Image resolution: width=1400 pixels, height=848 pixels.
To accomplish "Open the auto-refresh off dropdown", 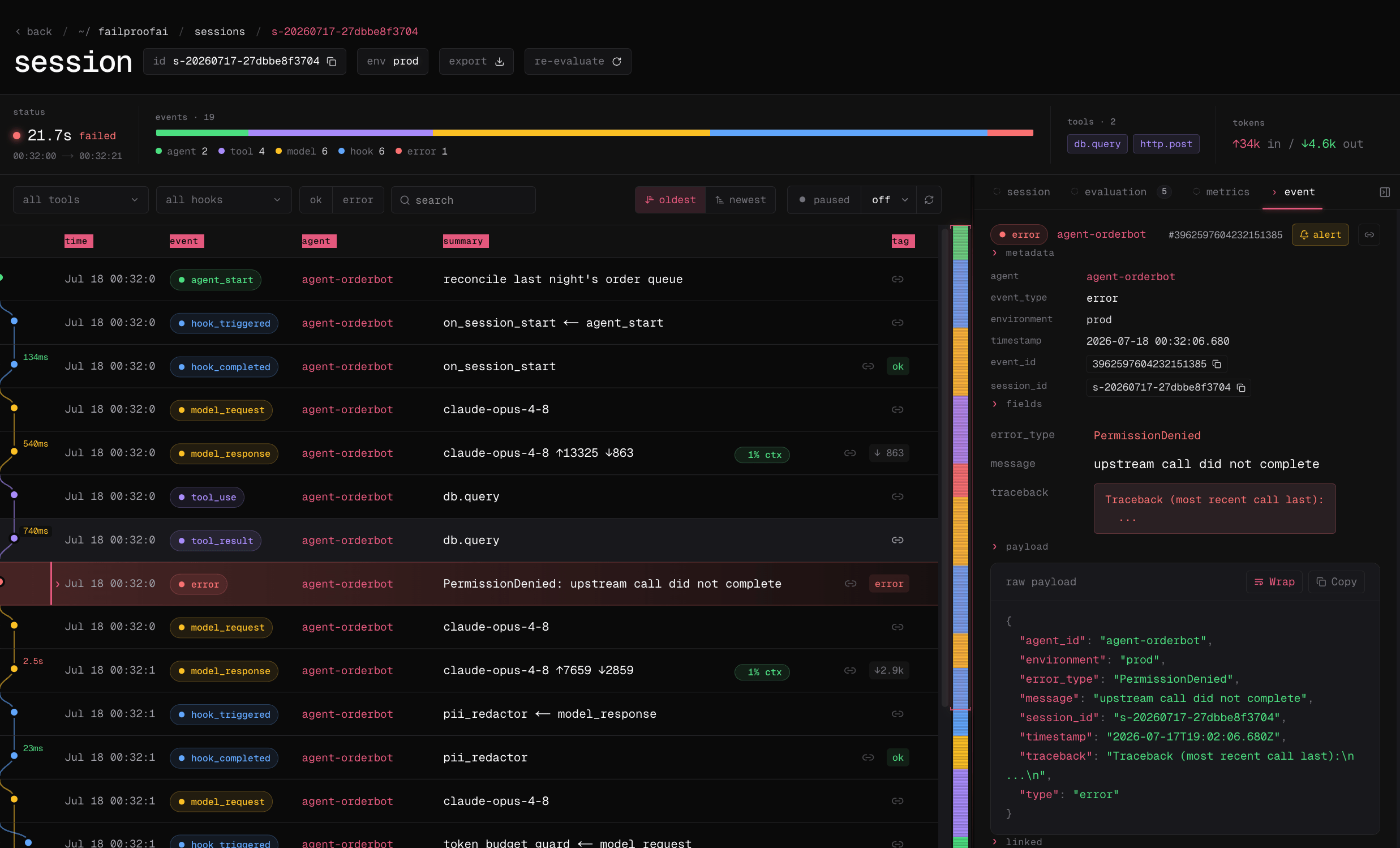I will click(889, 200).
